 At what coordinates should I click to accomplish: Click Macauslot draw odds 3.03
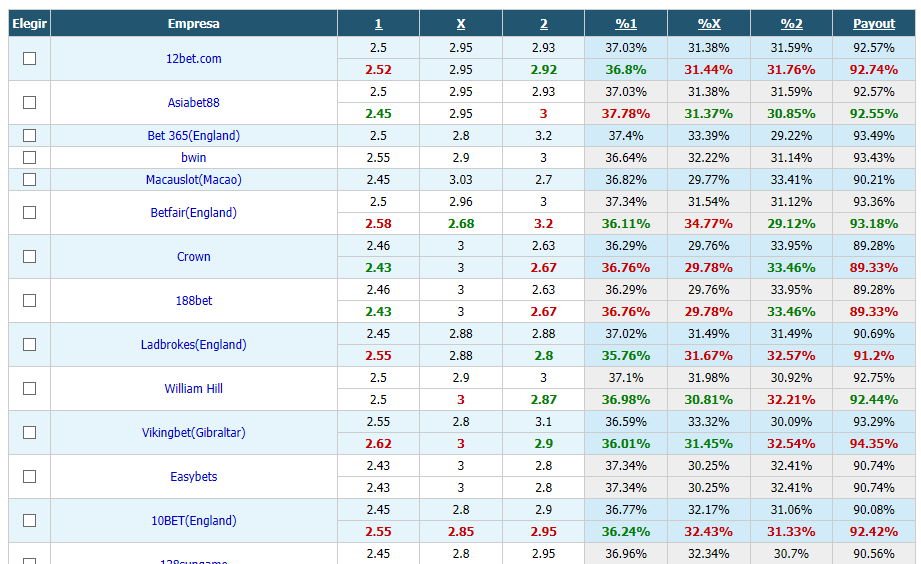461,179
